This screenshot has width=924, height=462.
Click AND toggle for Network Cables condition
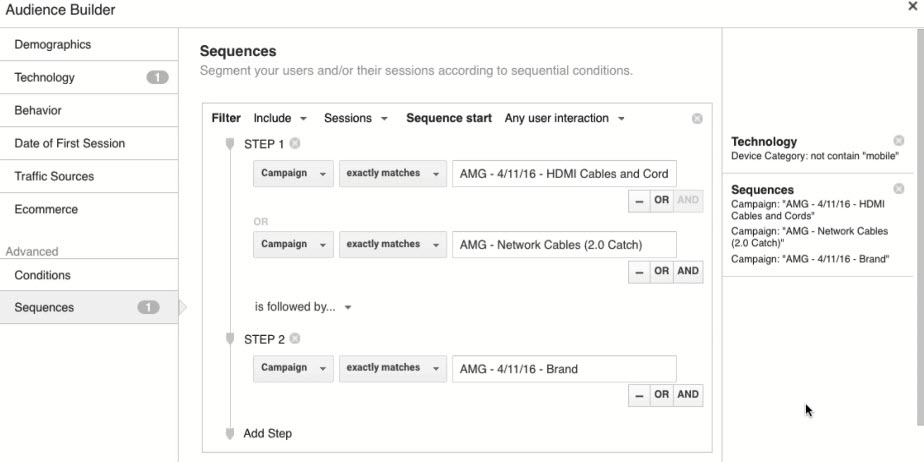point(688,270)
